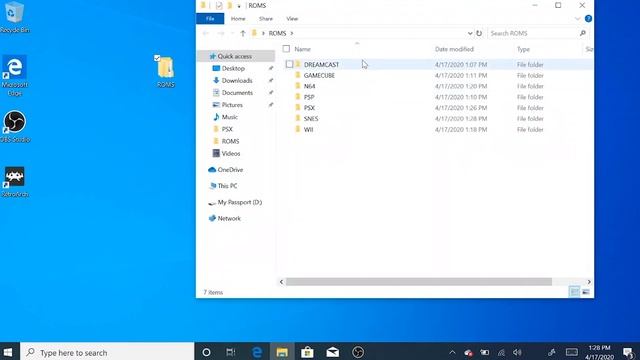Open Videos in the navigation pane
The image size is (640, 360).
(x=231, y=153)
